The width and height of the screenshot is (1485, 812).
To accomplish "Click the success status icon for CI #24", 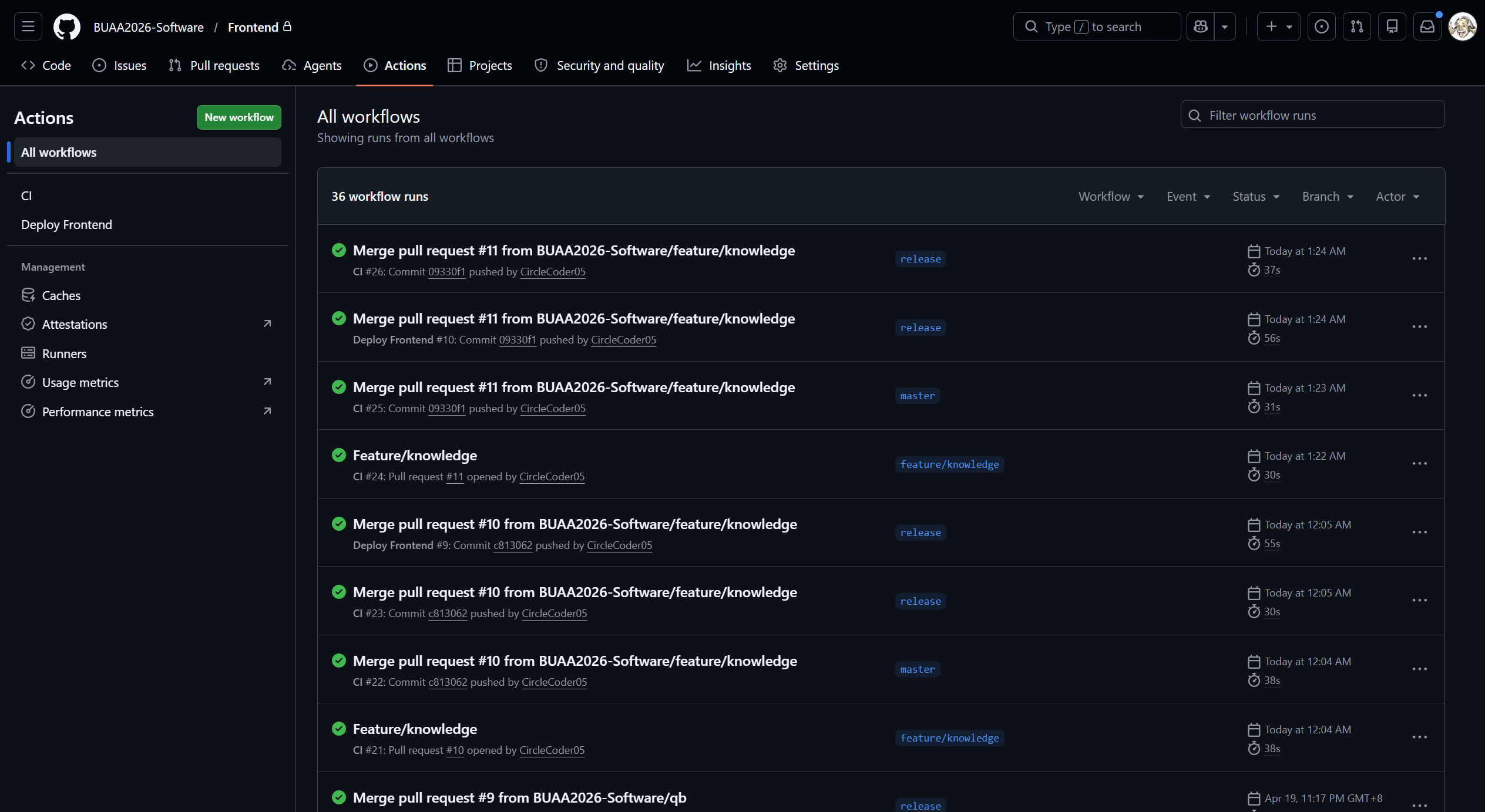I will 339,455.
